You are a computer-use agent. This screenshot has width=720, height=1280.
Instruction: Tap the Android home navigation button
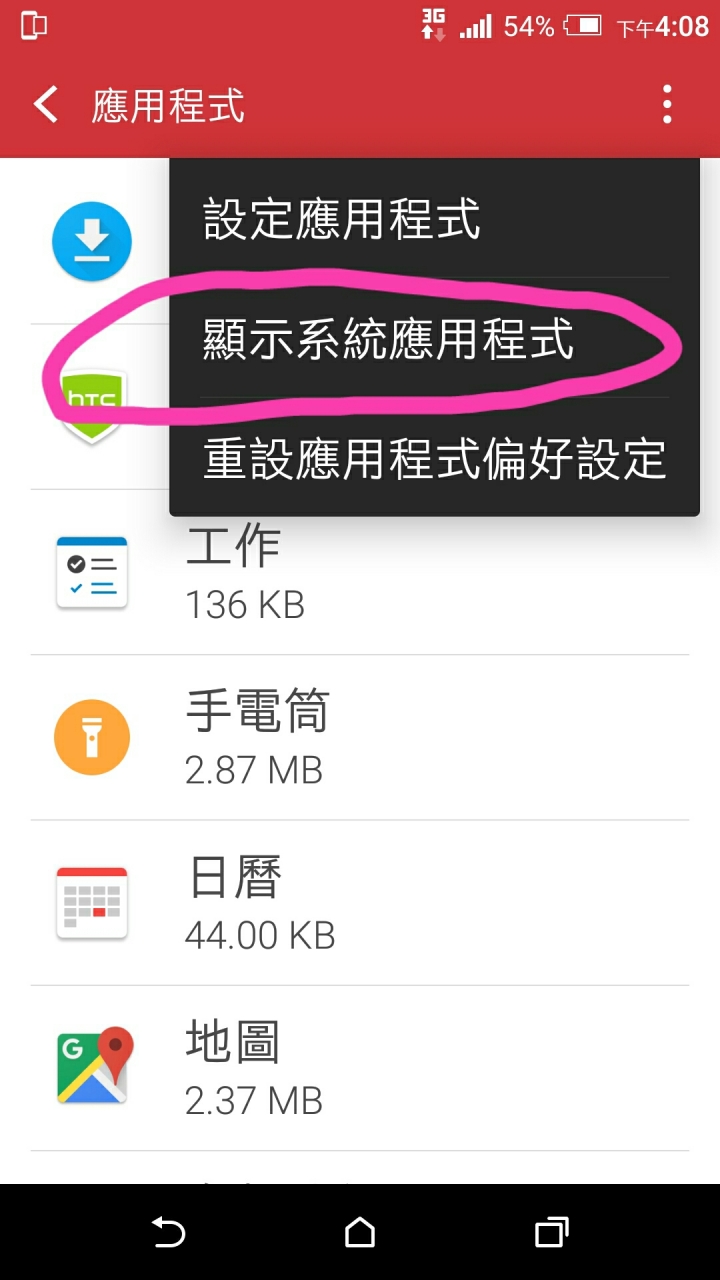tap(360, 1232)
